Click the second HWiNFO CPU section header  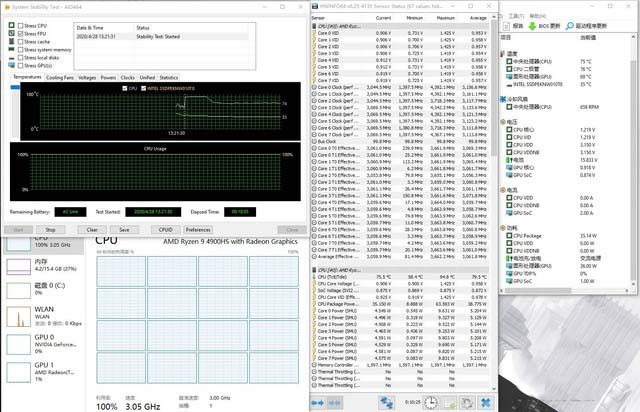400,270
